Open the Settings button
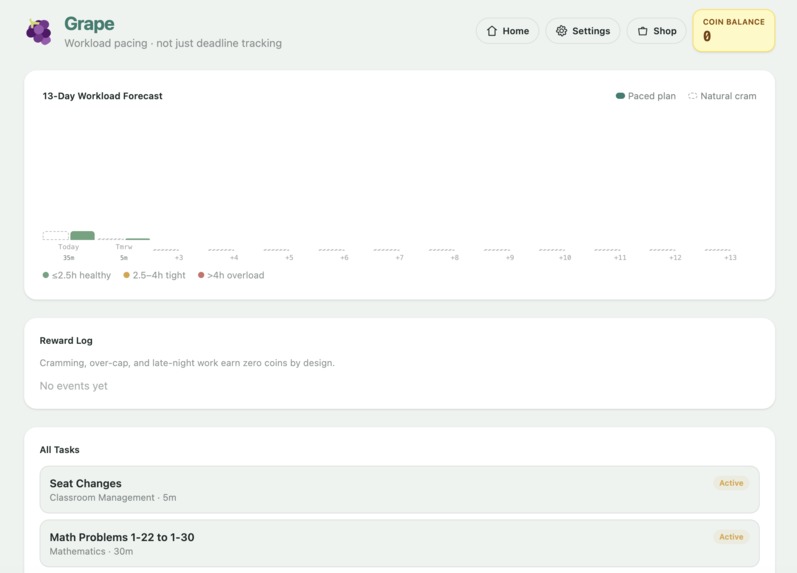Viewport: 797px width, 573px height. pyautogui.click(x=583, y=31)
